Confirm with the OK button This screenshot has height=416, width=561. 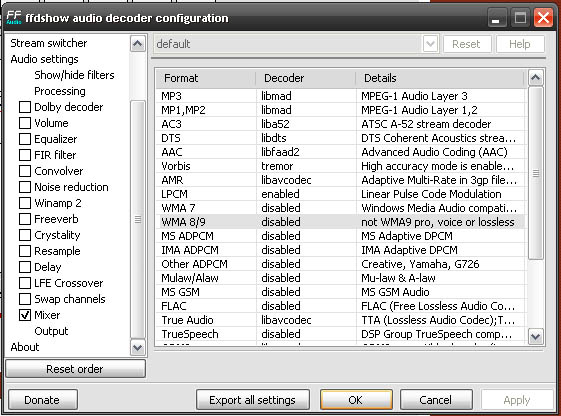point(356,400)
